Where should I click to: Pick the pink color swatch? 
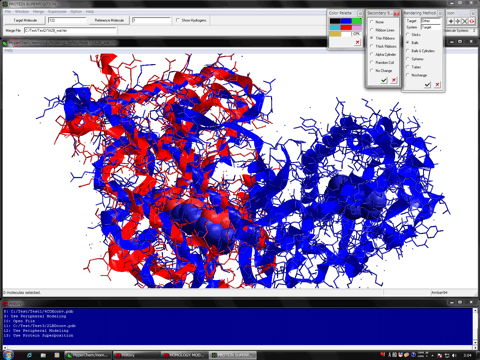point(357,27)
